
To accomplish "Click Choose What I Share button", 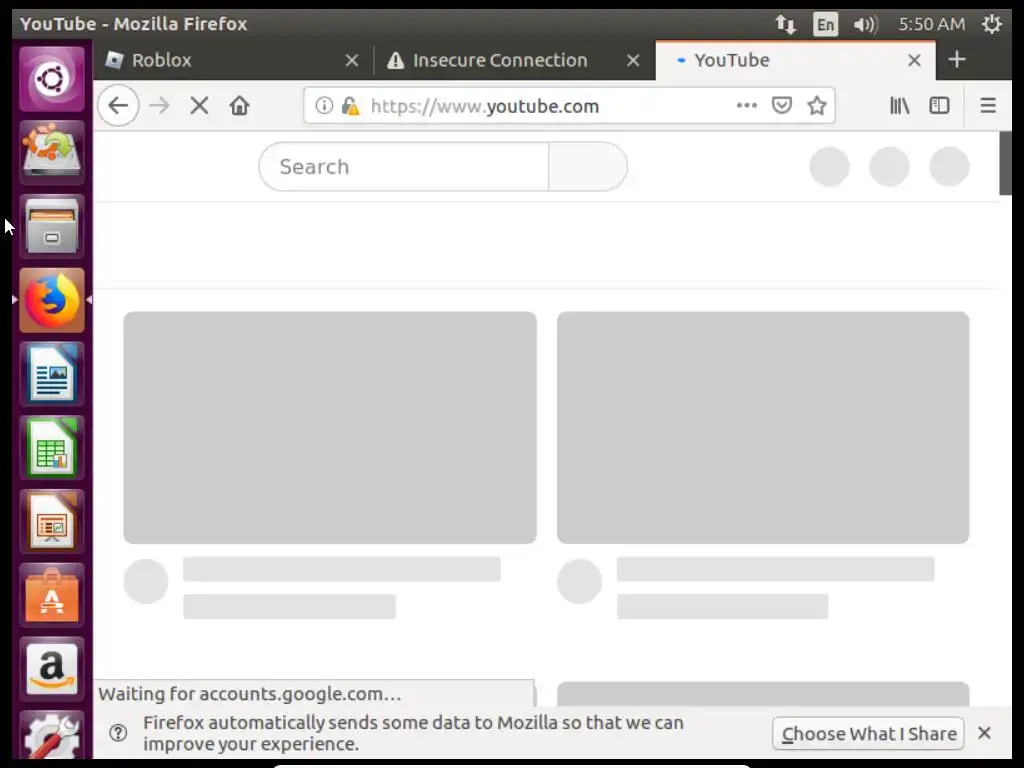I will 869,733.
